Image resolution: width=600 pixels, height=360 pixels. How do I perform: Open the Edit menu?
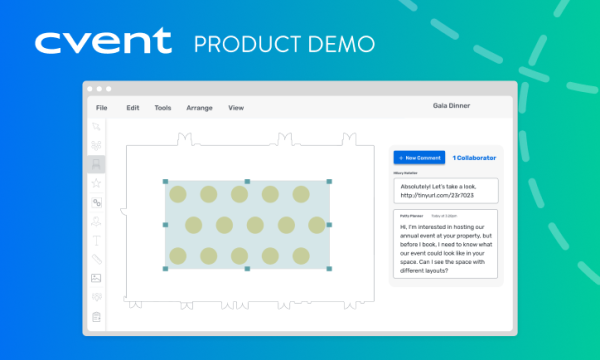[133, 108]
